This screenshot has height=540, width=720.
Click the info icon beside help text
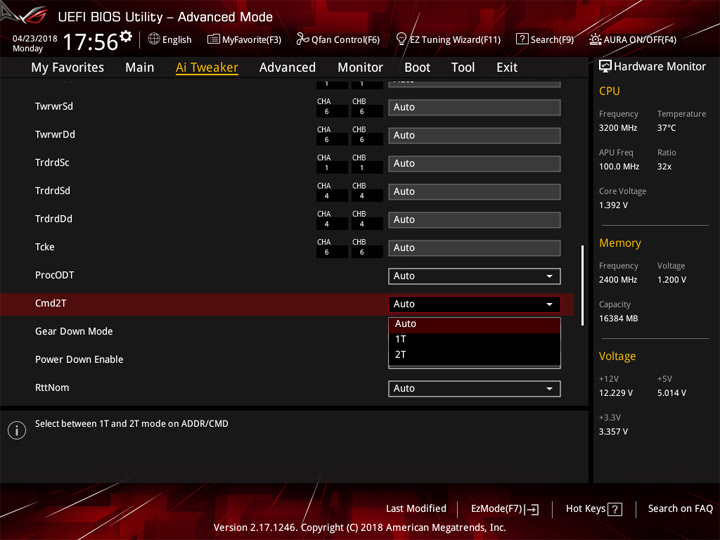pos(17,430)
